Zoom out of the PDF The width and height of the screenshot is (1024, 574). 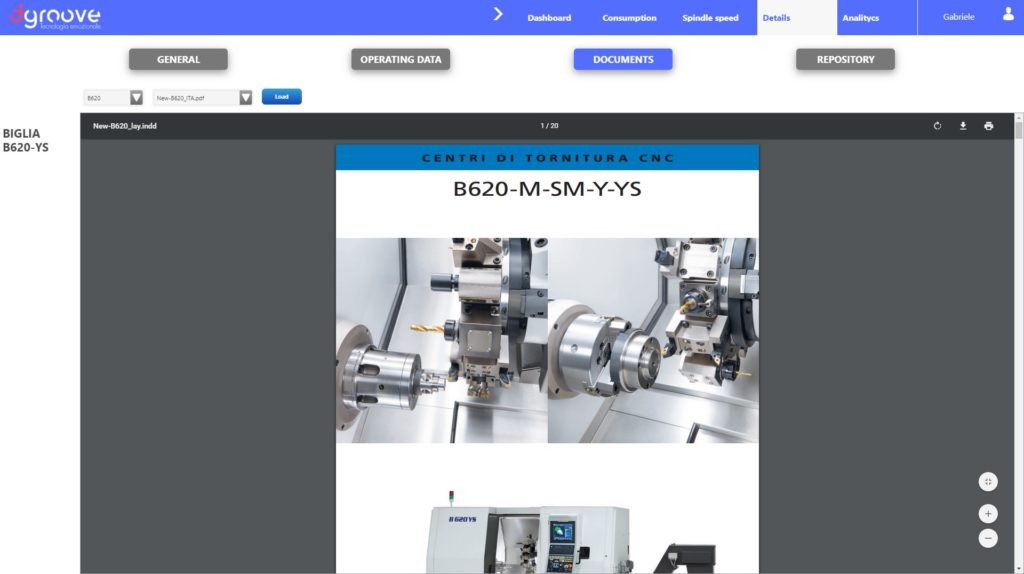(988, 538)
